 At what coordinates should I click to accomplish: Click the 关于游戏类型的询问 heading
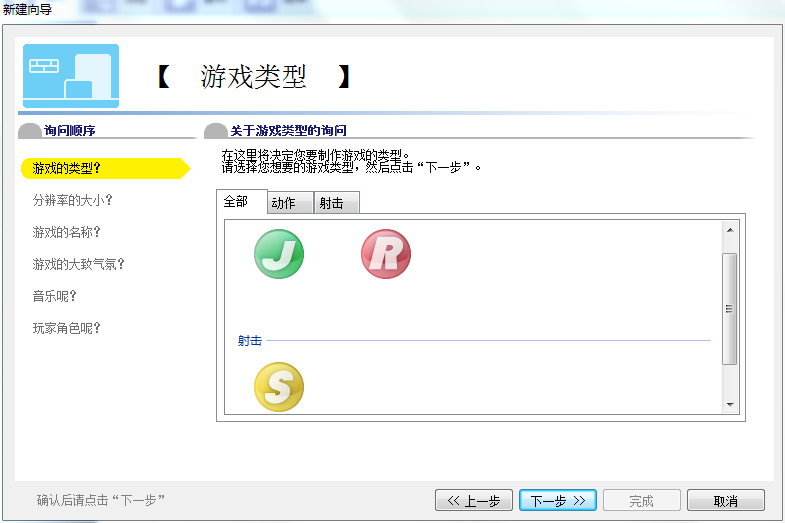click(288, 131)
